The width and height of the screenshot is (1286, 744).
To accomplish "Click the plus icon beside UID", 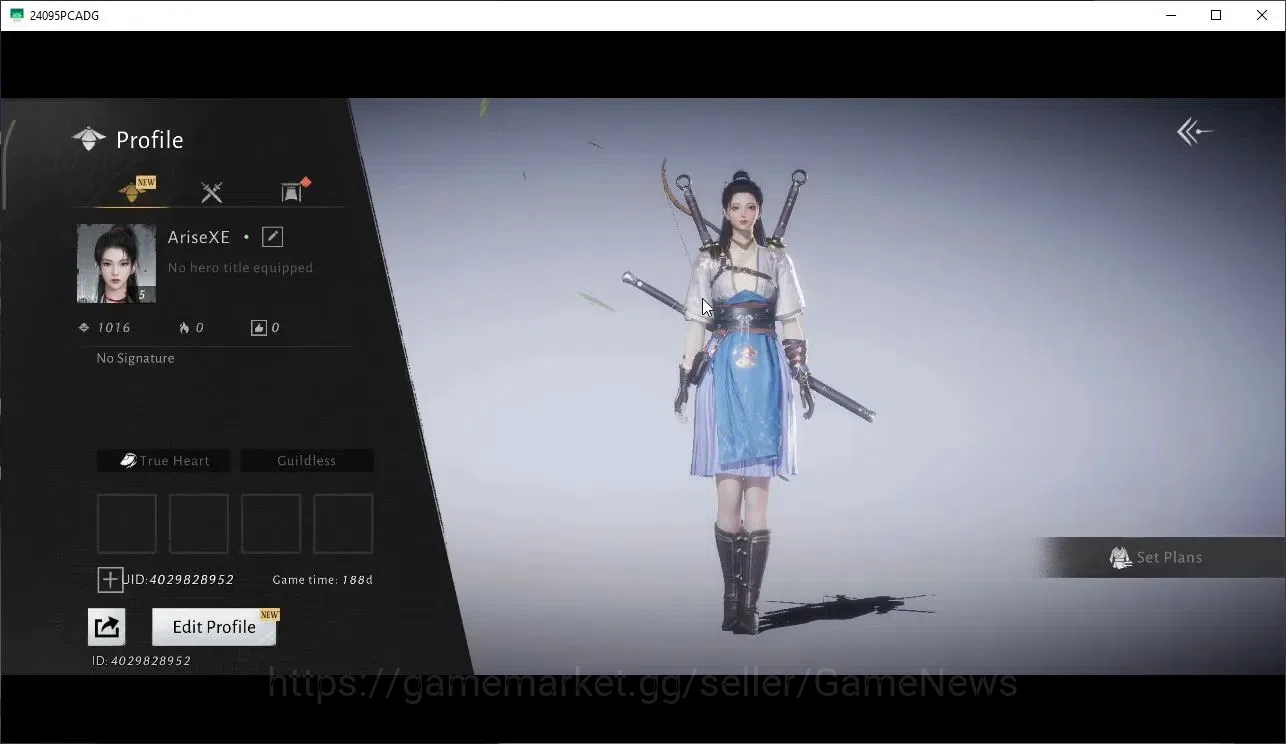I will tap(110, 580).
